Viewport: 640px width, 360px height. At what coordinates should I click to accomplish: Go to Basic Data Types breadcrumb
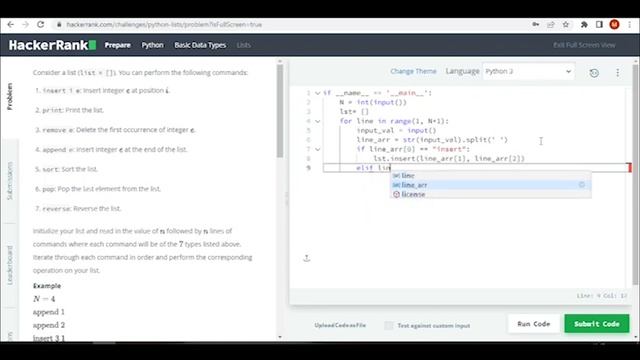click(200, 45)
